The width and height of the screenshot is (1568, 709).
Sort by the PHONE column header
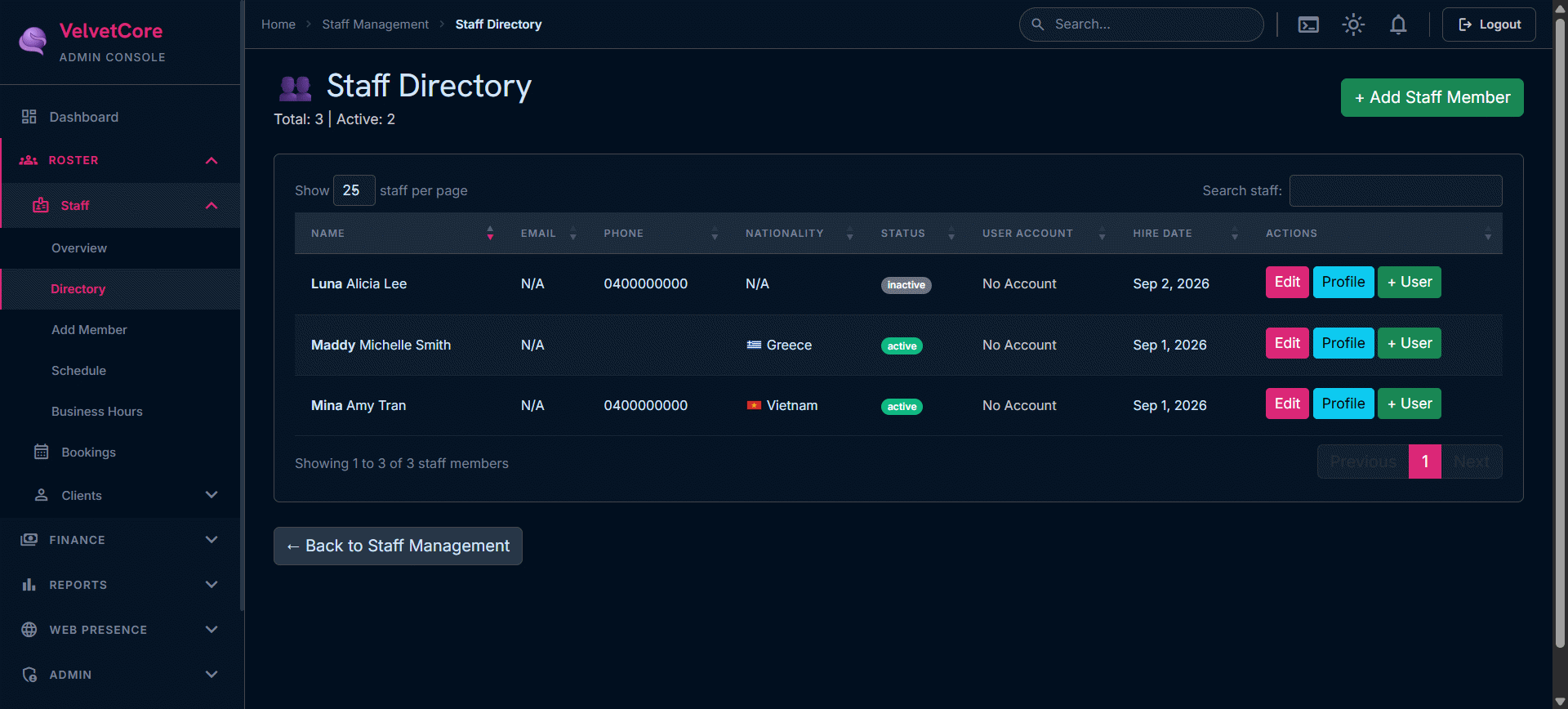(658, 234)
